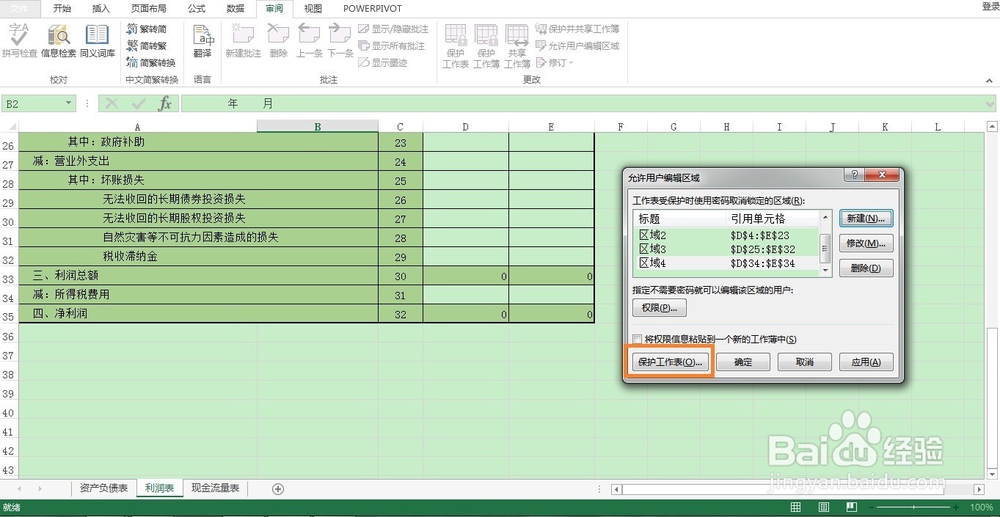Confirm the dialog with 确定
Viewport: 1000px width, 517px height.
pyautogui.click(x=743, y=362)
